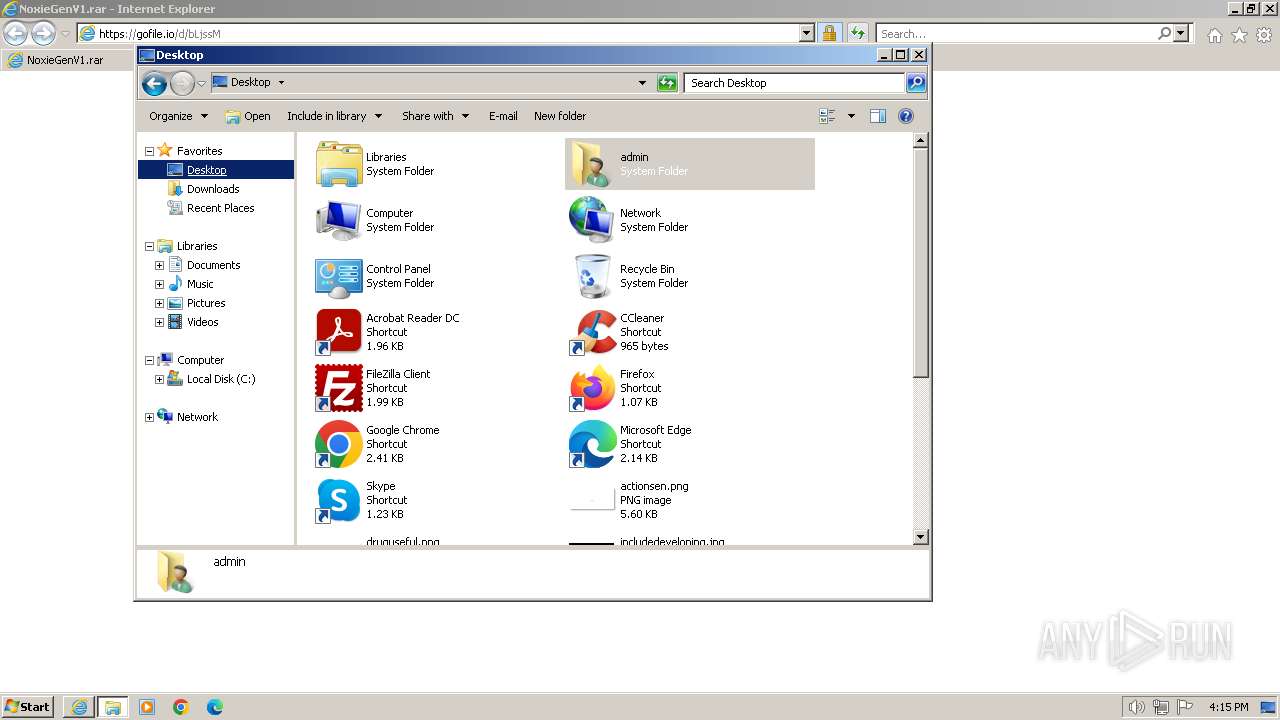The image size is (1280, 720).
Task: Click the E-mail toolbar button
Action: 503,116
